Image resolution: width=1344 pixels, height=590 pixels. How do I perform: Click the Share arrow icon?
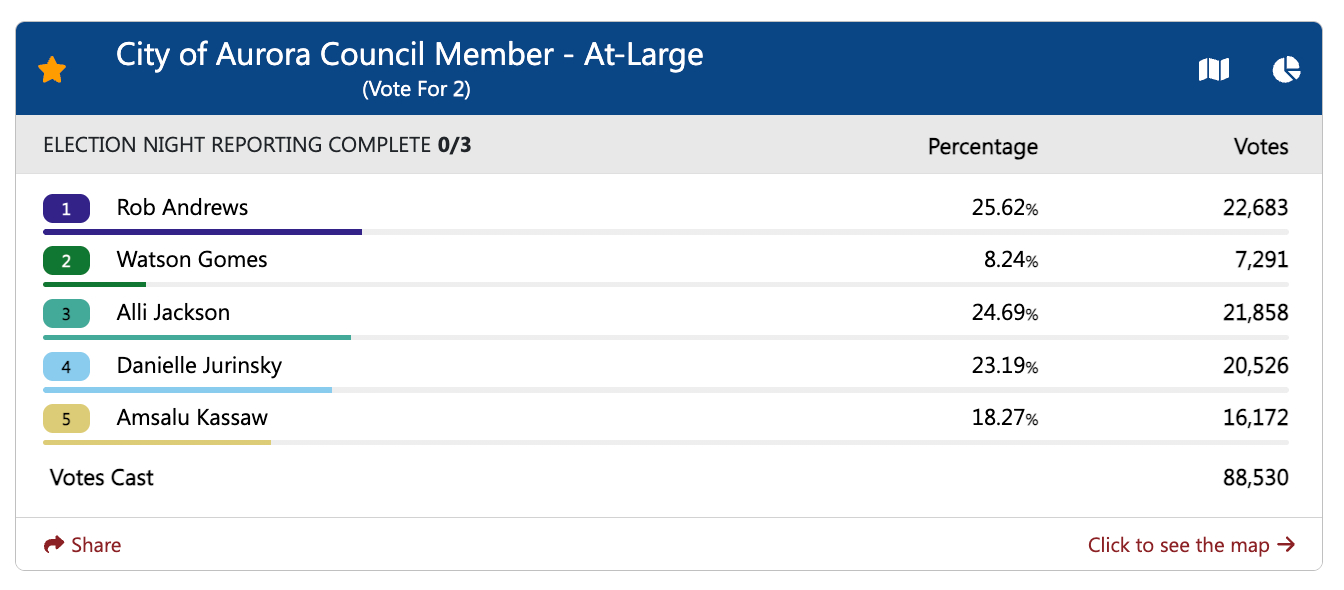click(x=54, y=545)
